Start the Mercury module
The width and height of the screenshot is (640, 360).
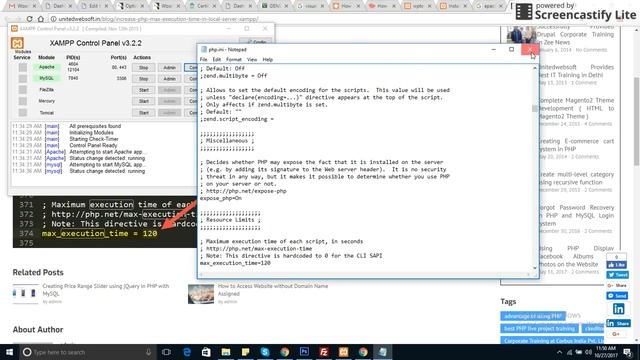pyautogui.click(x=144, y=101)
